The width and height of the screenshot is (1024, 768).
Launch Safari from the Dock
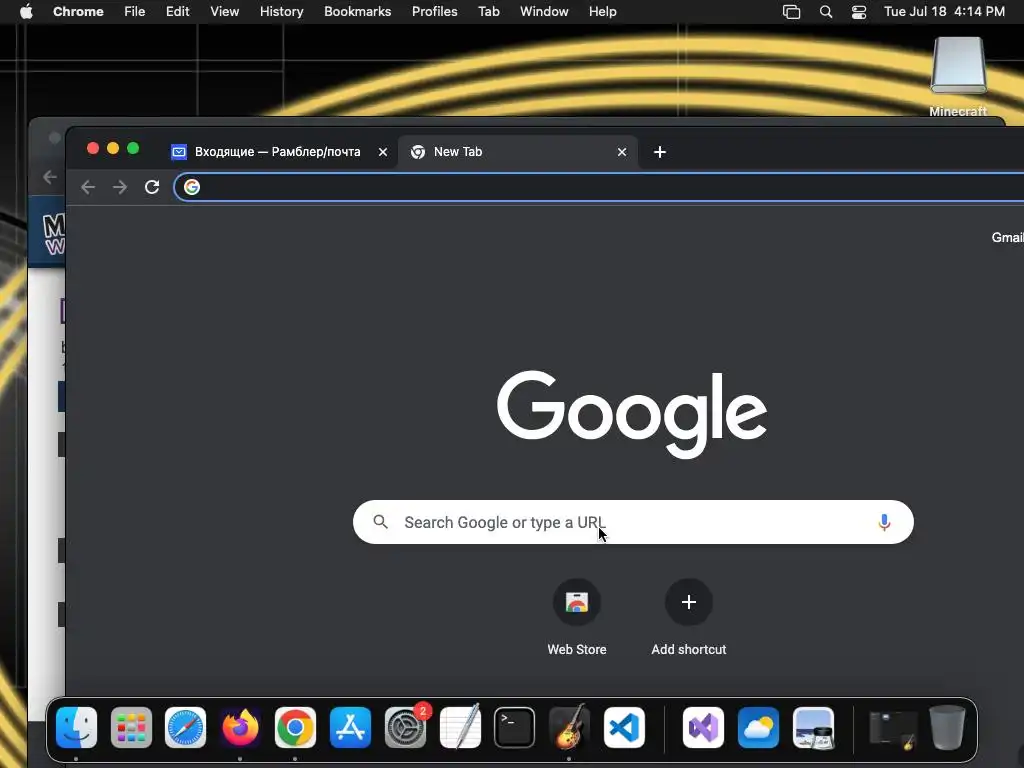185,728
